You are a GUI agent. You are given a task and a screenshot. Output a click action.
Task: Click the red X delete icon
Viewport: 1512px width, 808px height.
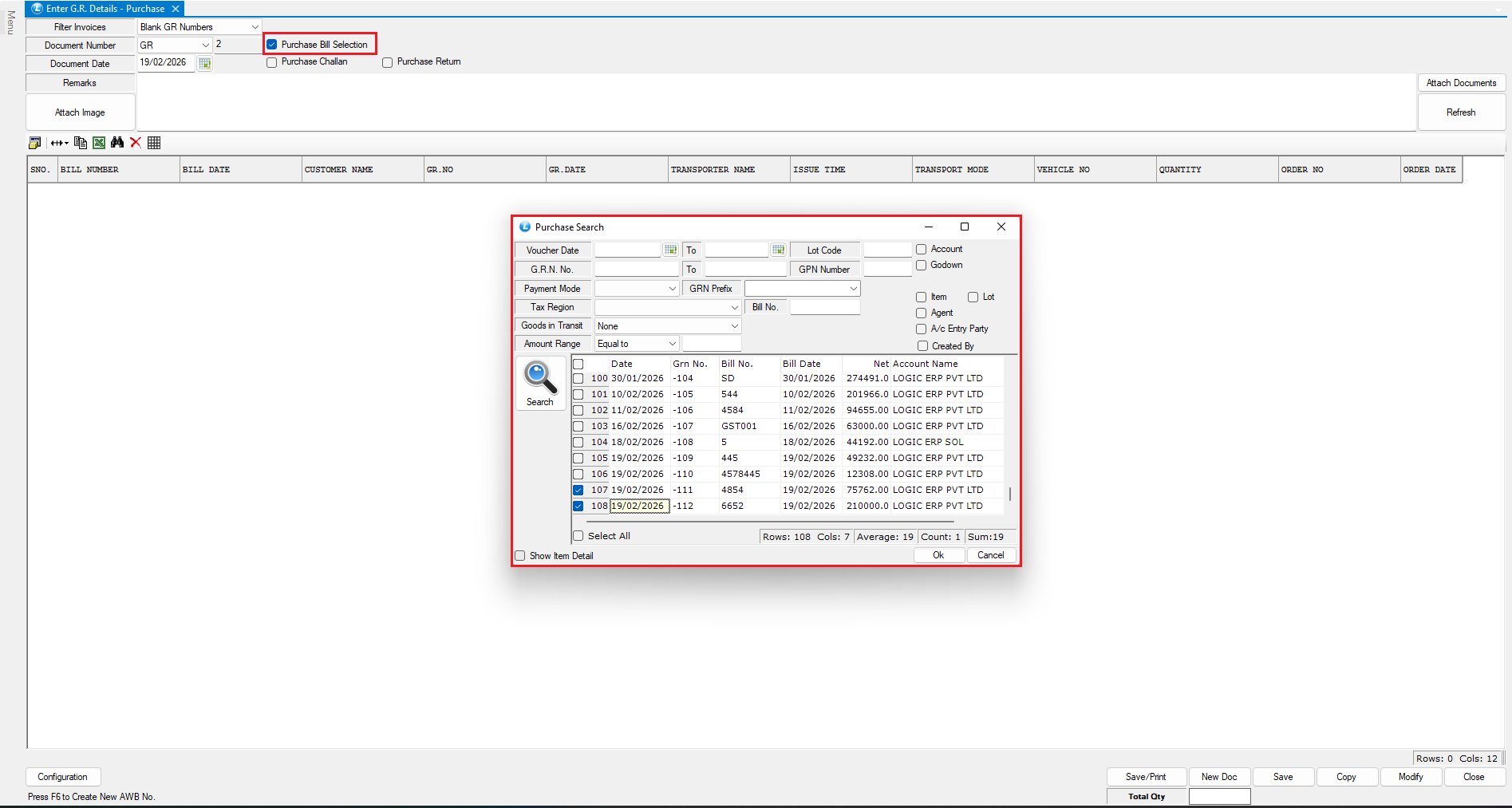136,143
